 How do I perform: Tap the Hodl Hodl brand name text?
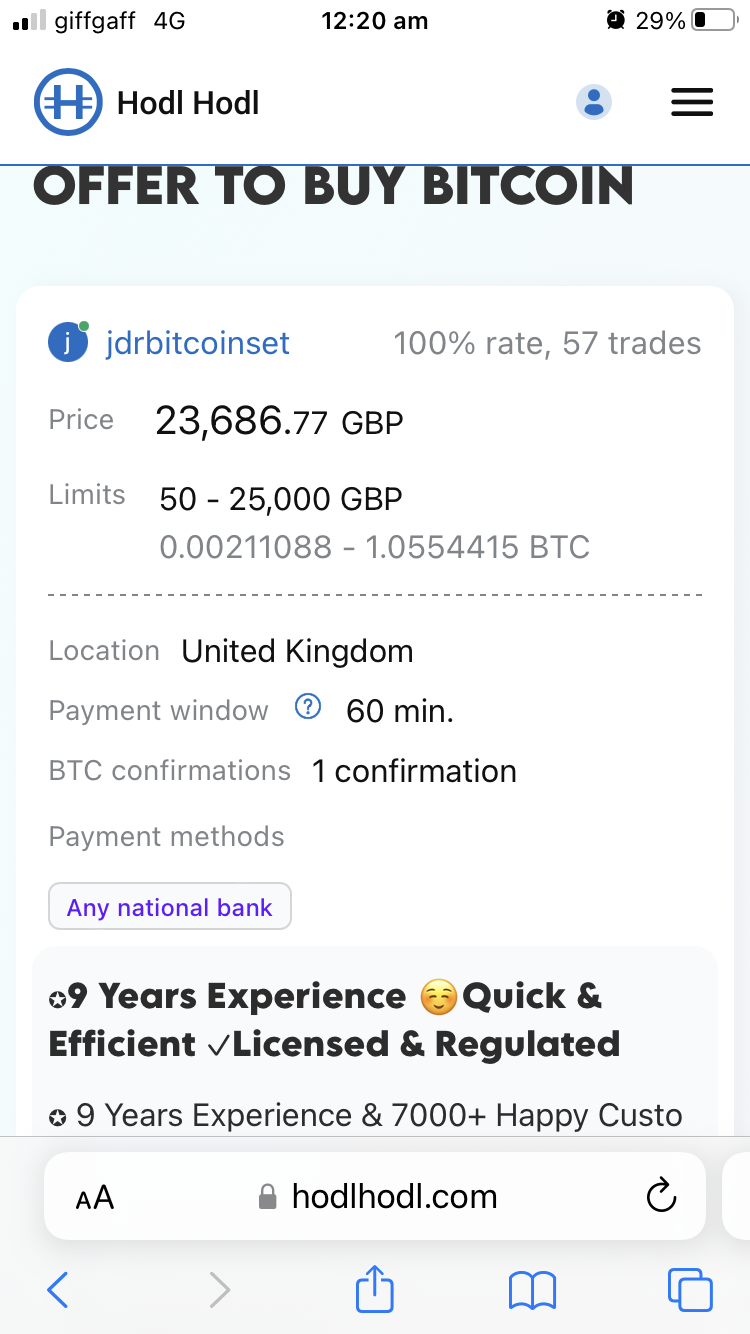coord(188,103)
